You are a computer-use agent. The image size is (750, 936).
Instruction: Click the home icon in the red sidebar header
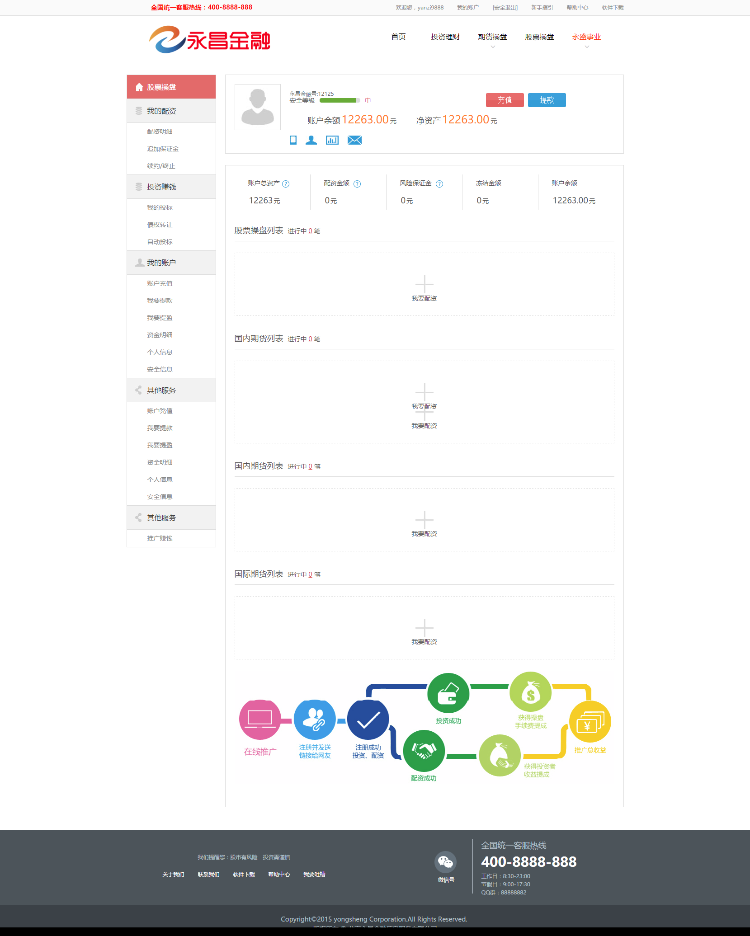click(139, 87)
